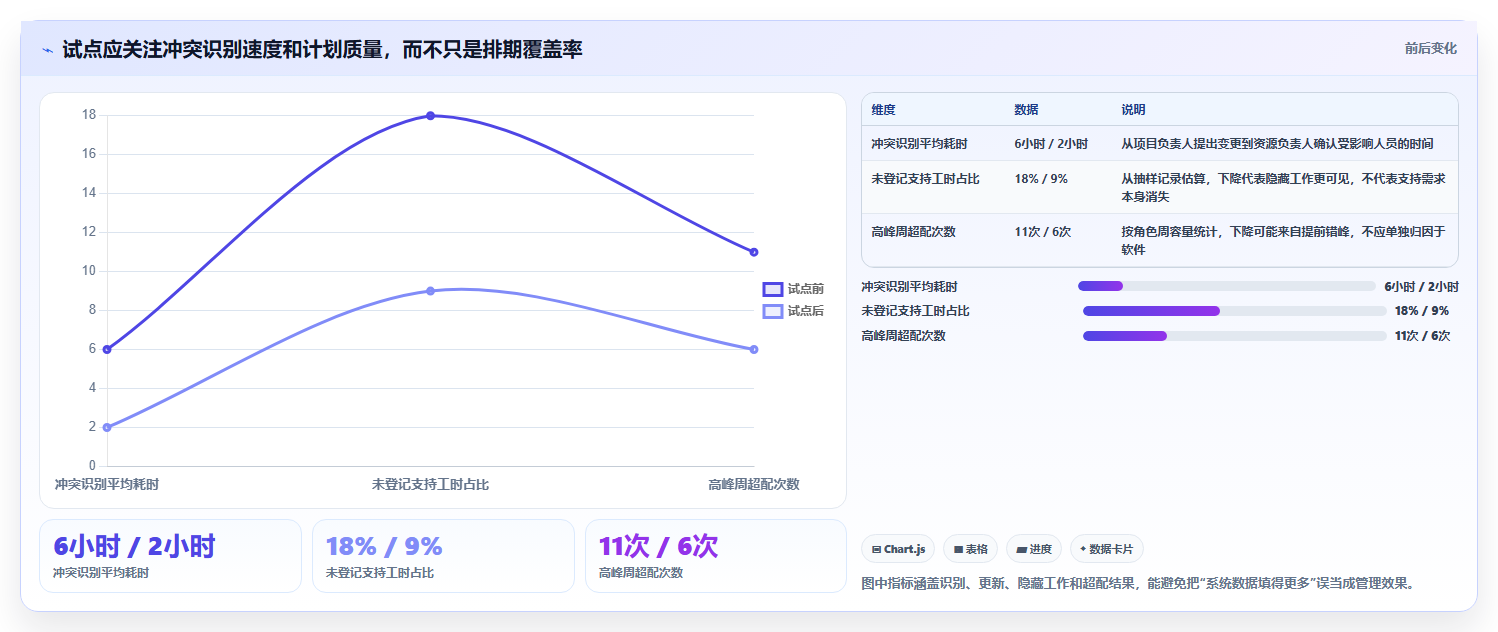Toggle the 试点前 legend item in the chart
This screenshot has height=632, width=1498.
pos(793,289)
